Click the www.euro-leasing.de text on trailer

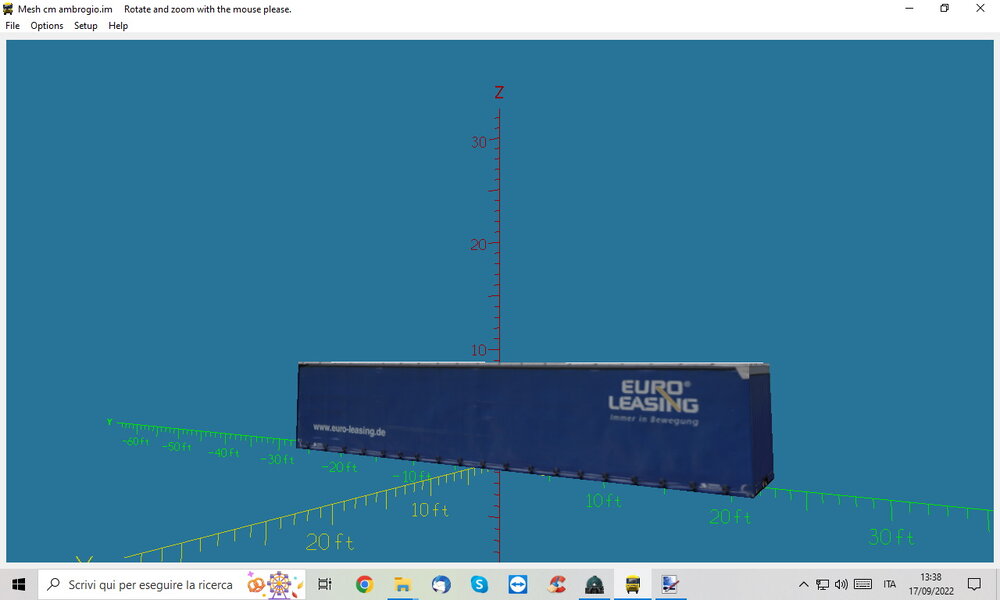pos(349,430)
